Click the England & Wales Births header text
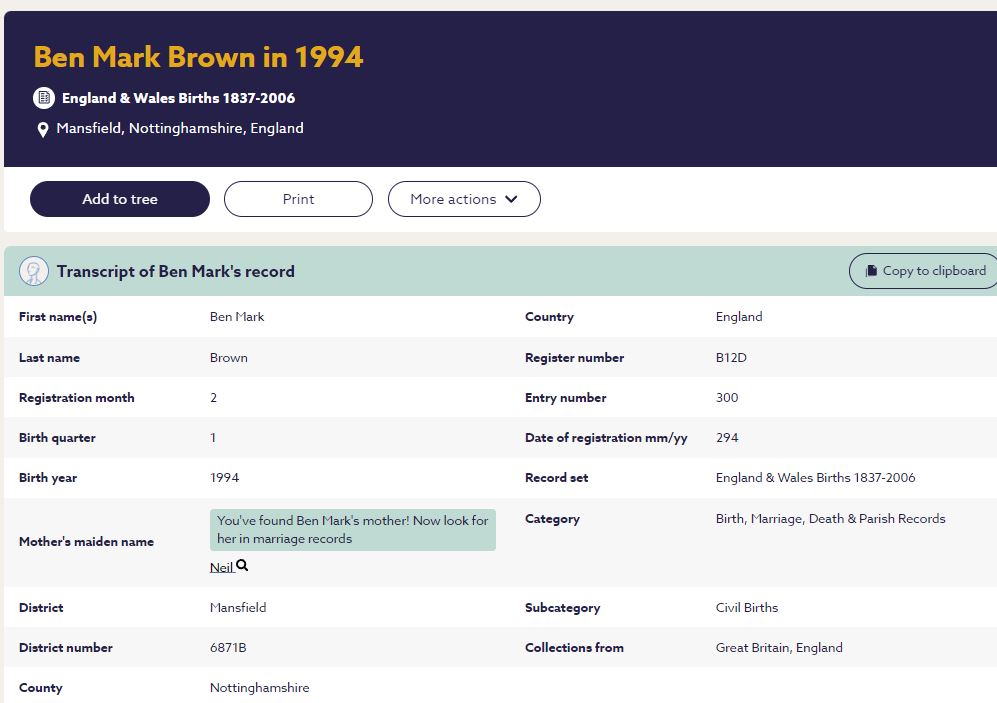Image resolution: width=997 pixels, height=703 pixels. (178, 98)
